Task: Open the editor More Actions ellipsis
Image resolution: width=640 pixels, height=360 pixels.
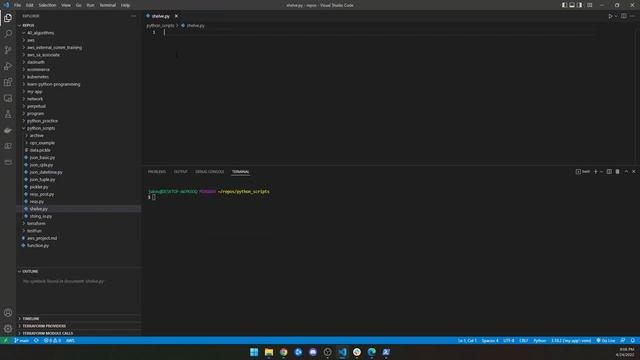Action: pos(632,16)
